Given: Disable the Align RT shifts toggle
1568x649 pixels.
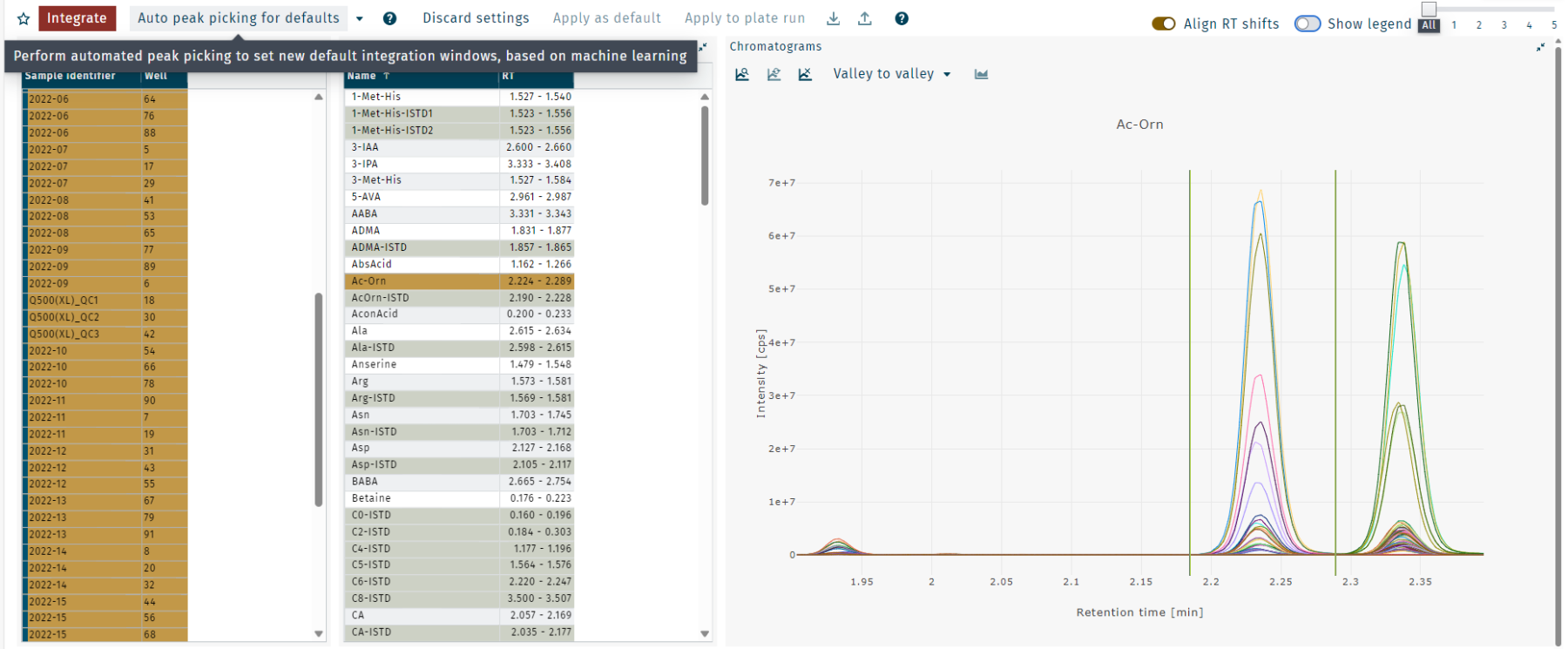Looking at the screenshot, I should [x=1163, y=24].
